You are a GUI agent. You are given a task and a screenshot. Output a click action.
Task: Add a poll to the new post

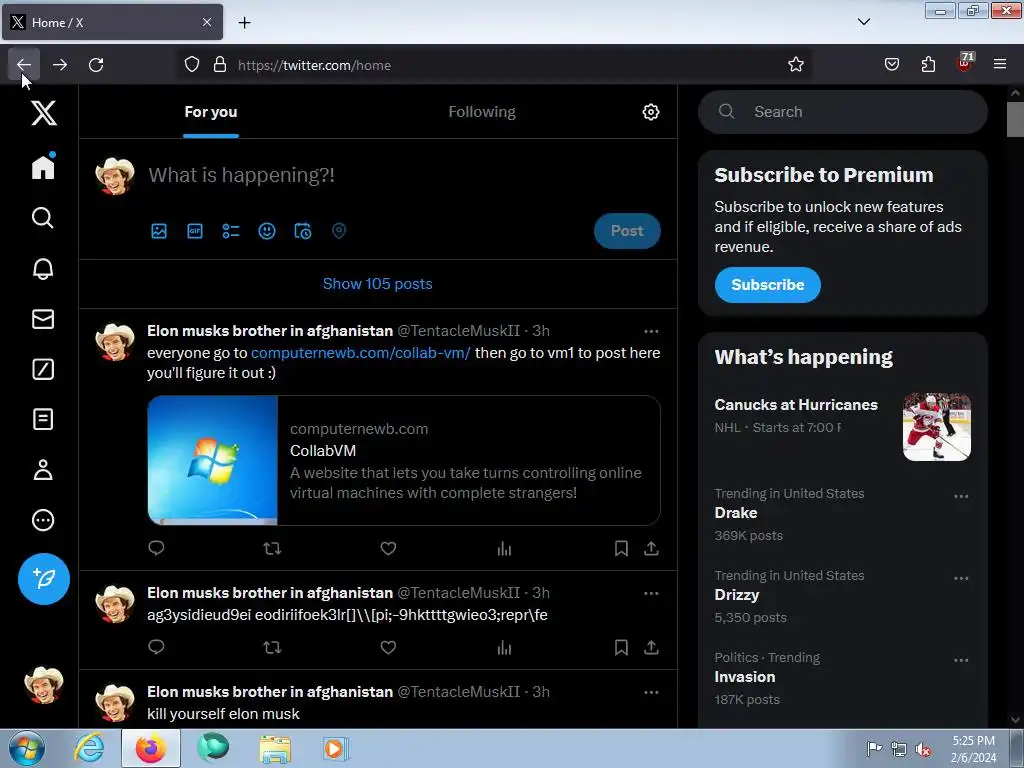coord(231,231)
